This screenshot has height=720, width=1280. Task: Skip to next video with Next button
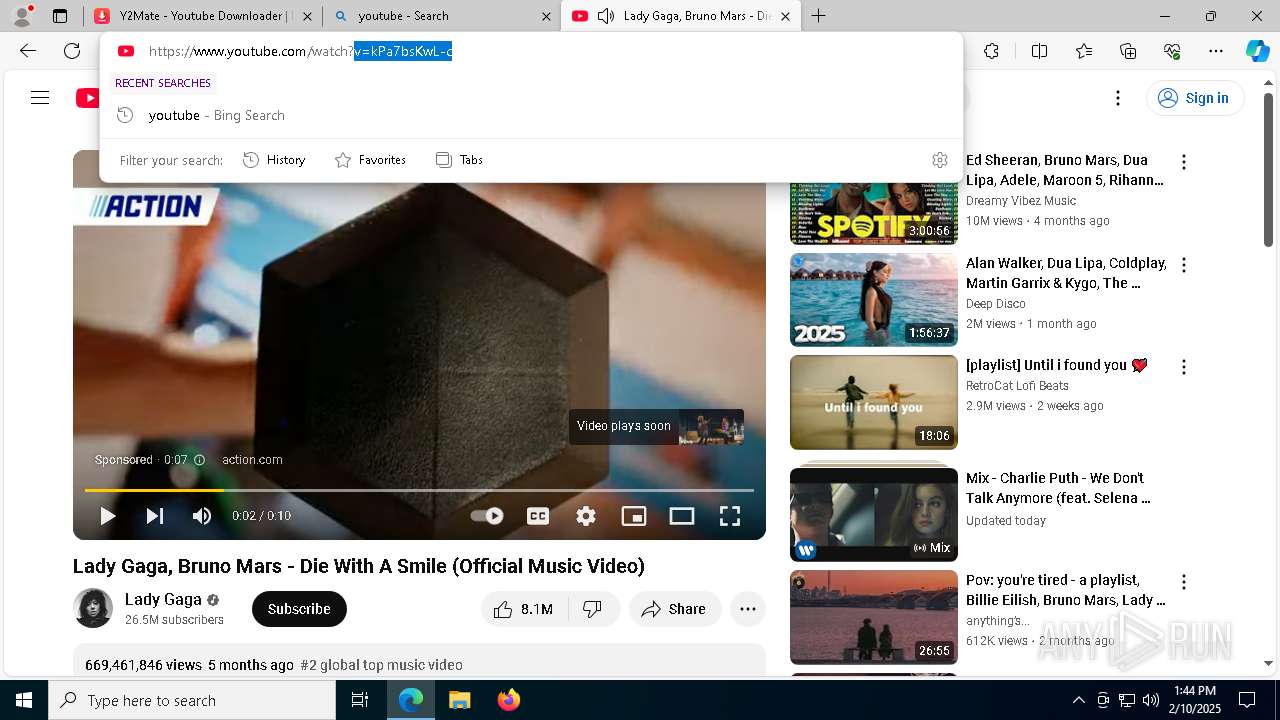coord(154,516)
